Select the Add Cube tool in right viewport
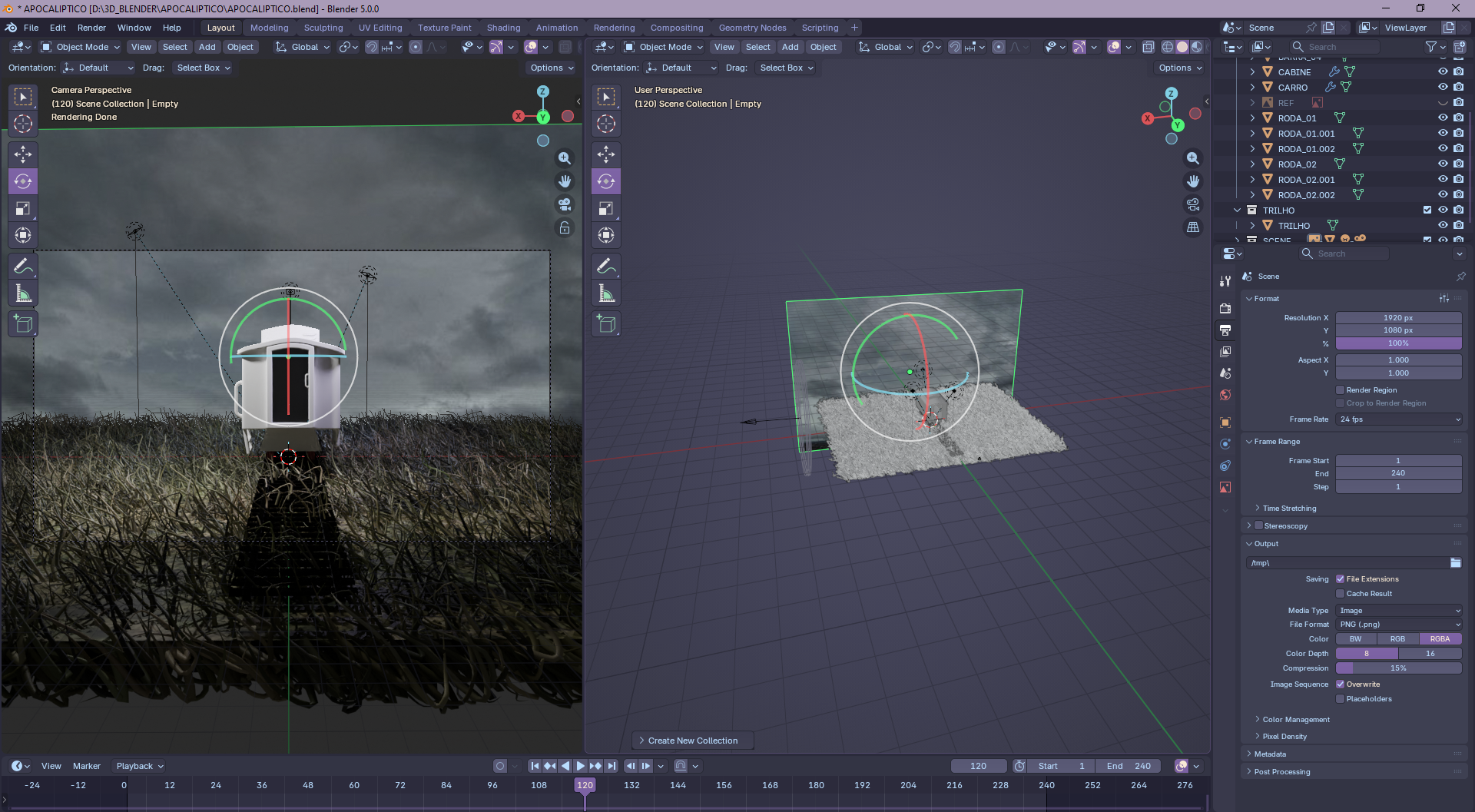 point(606,324)
